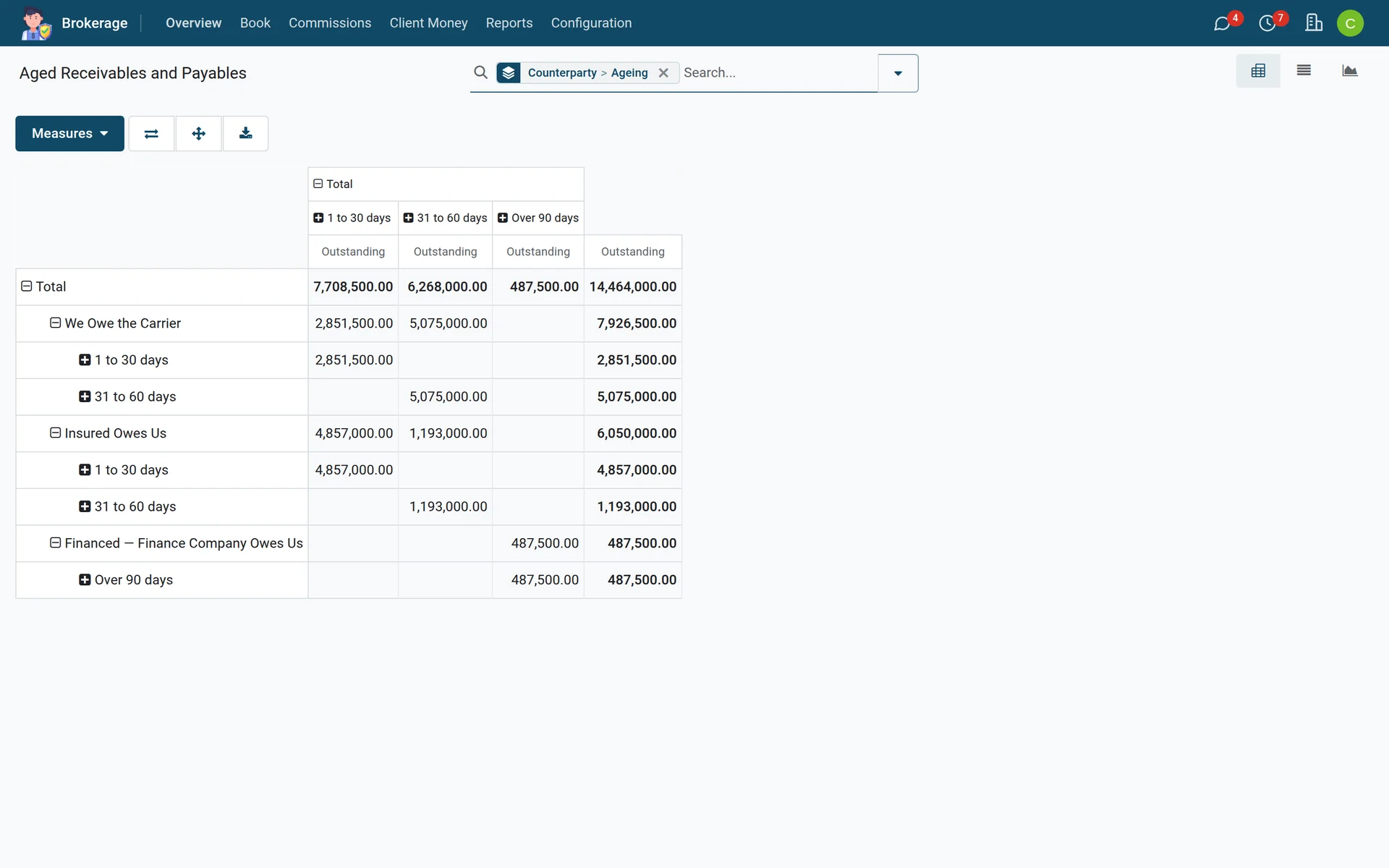Sort by Outstanding under 1 to 30 days
The image size is (1389, 868).
click(x=353, y=252)
